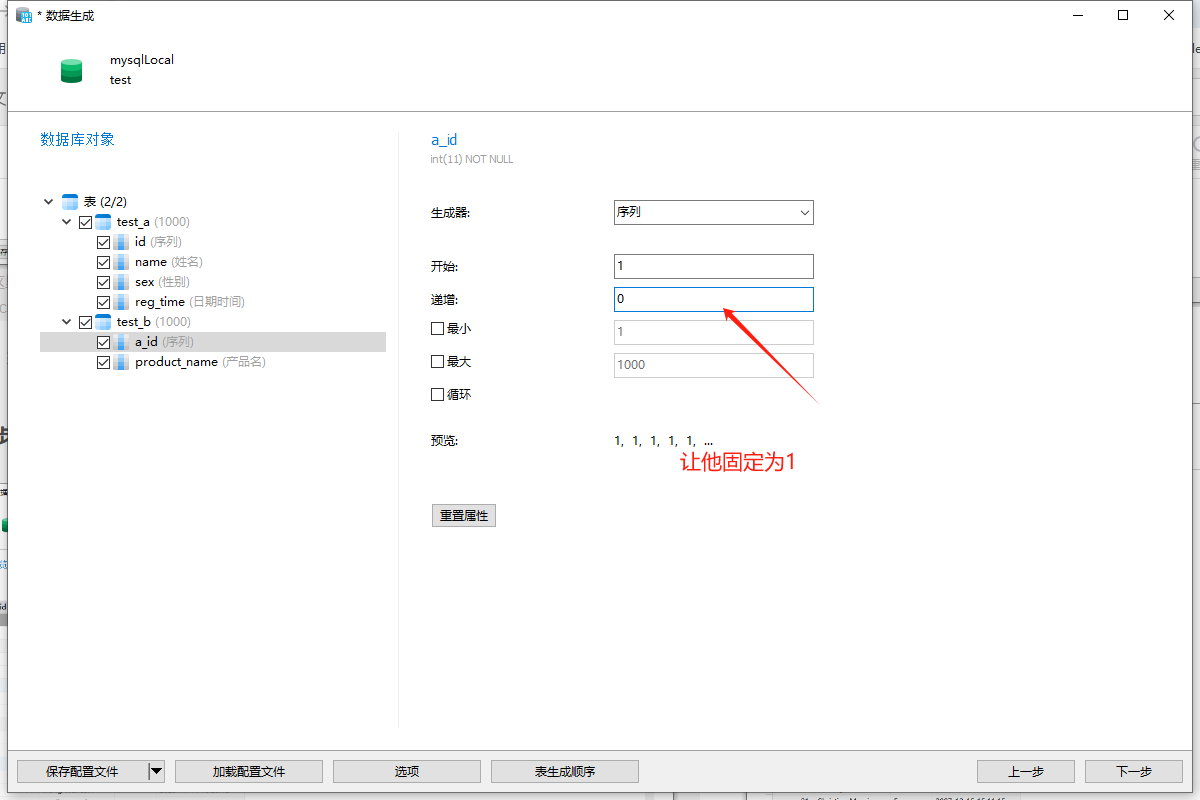This screenshot has height=800, width=1200.
Task: Select the a_id (序列) column row
Action: coord(212,342)
